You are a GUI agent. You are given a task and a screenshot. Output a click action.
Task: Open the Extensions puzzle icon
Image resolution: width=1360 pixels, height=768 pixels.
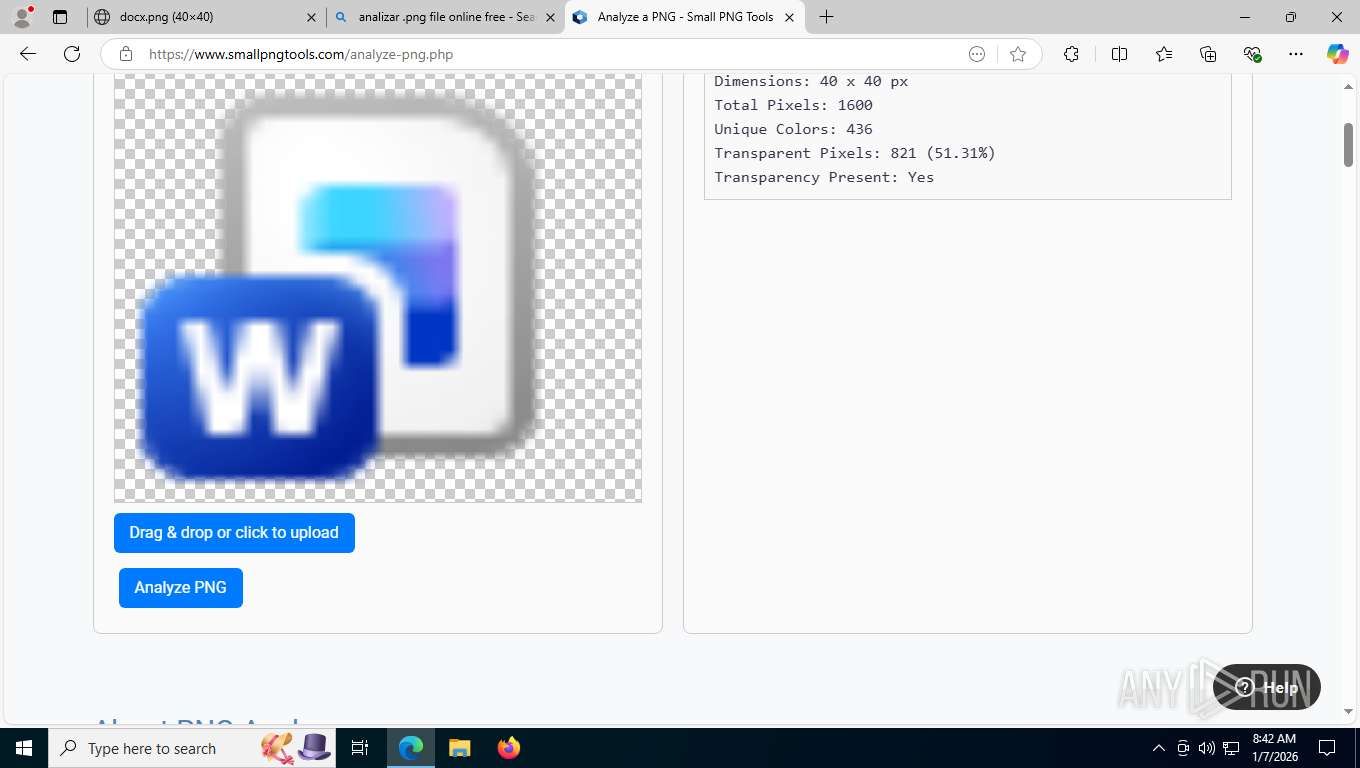pyautogui.click(x=1071, y=54)
